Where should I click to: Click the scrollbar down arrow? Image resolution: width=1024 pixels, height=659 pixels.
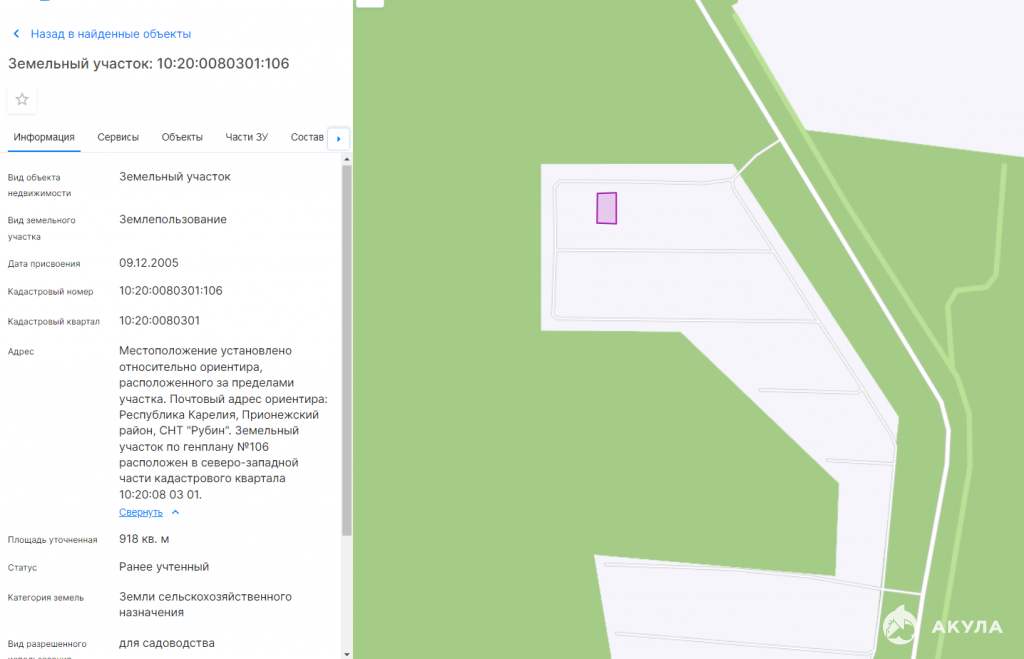point(346,653)
